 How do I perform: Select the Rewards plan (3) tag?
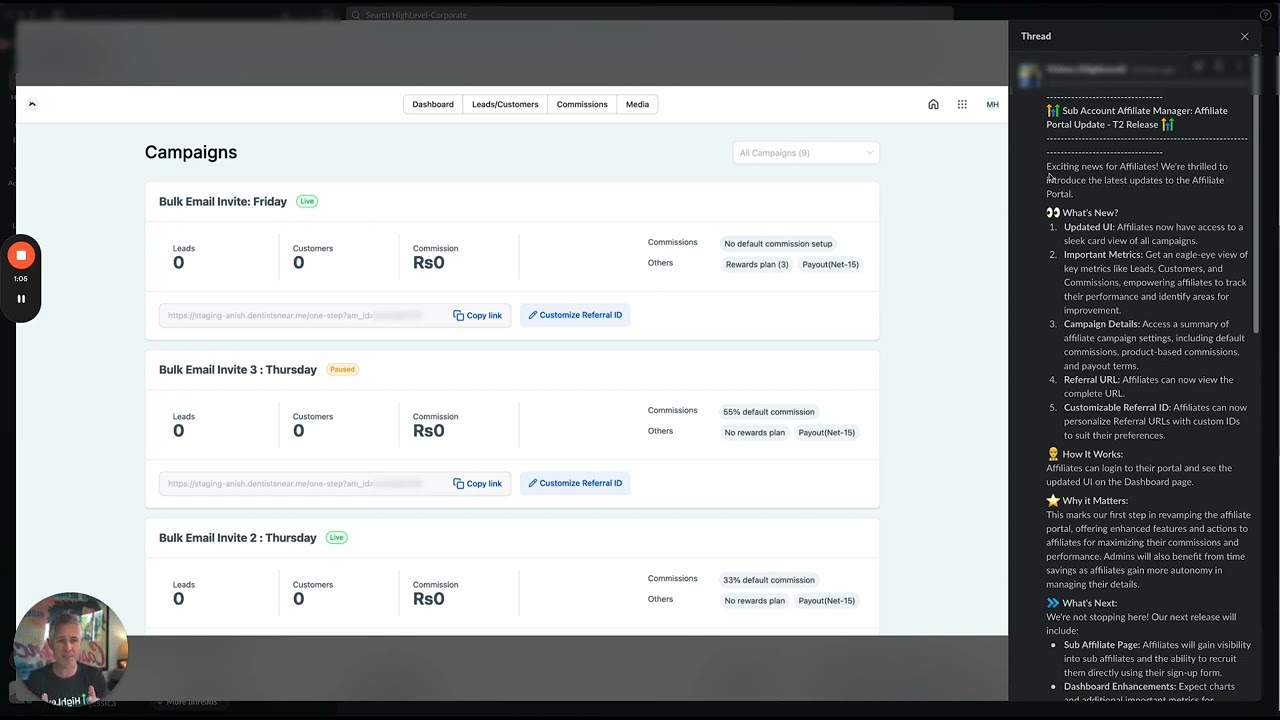click(757, 264)
